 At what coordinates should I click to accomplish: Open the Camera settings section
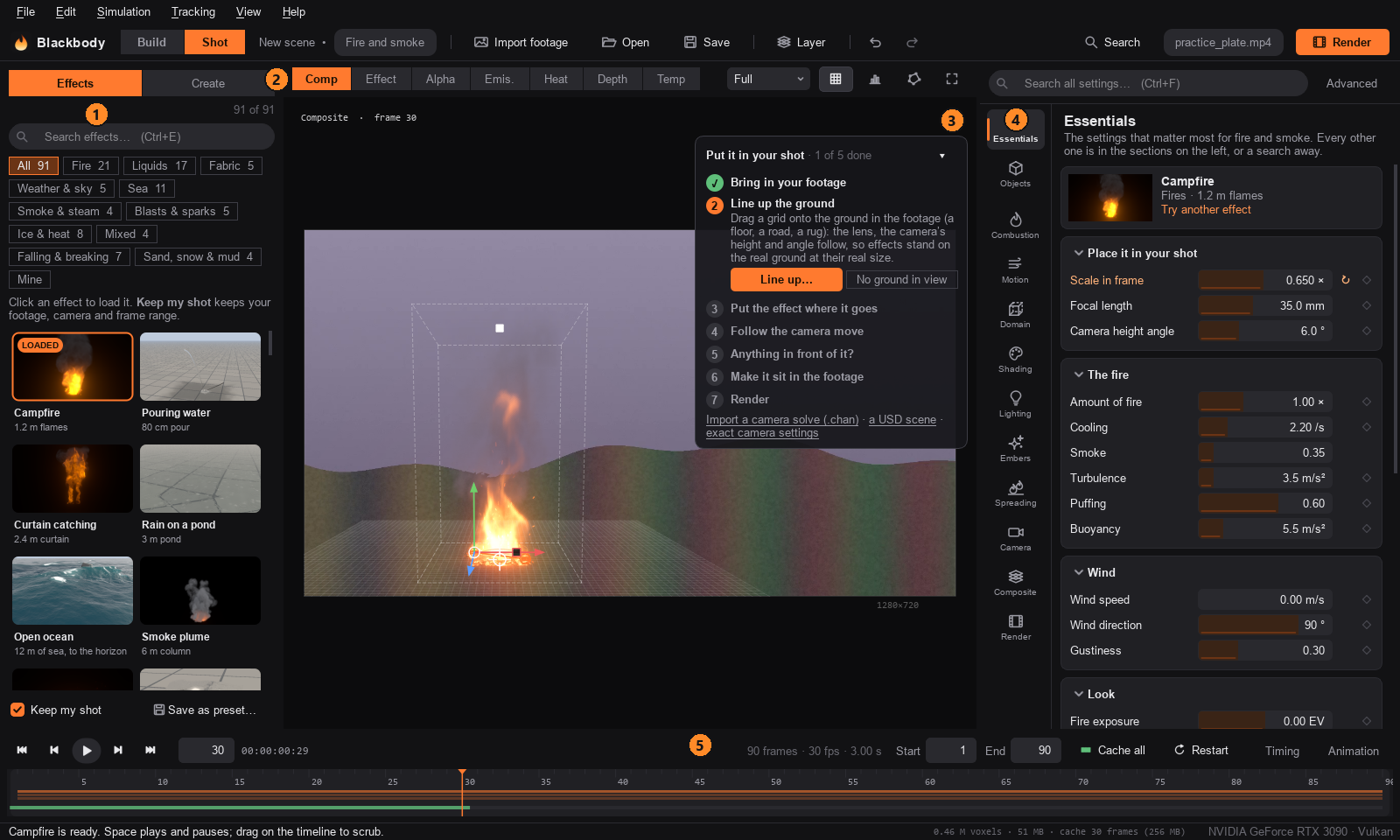tap(1015, 537)
